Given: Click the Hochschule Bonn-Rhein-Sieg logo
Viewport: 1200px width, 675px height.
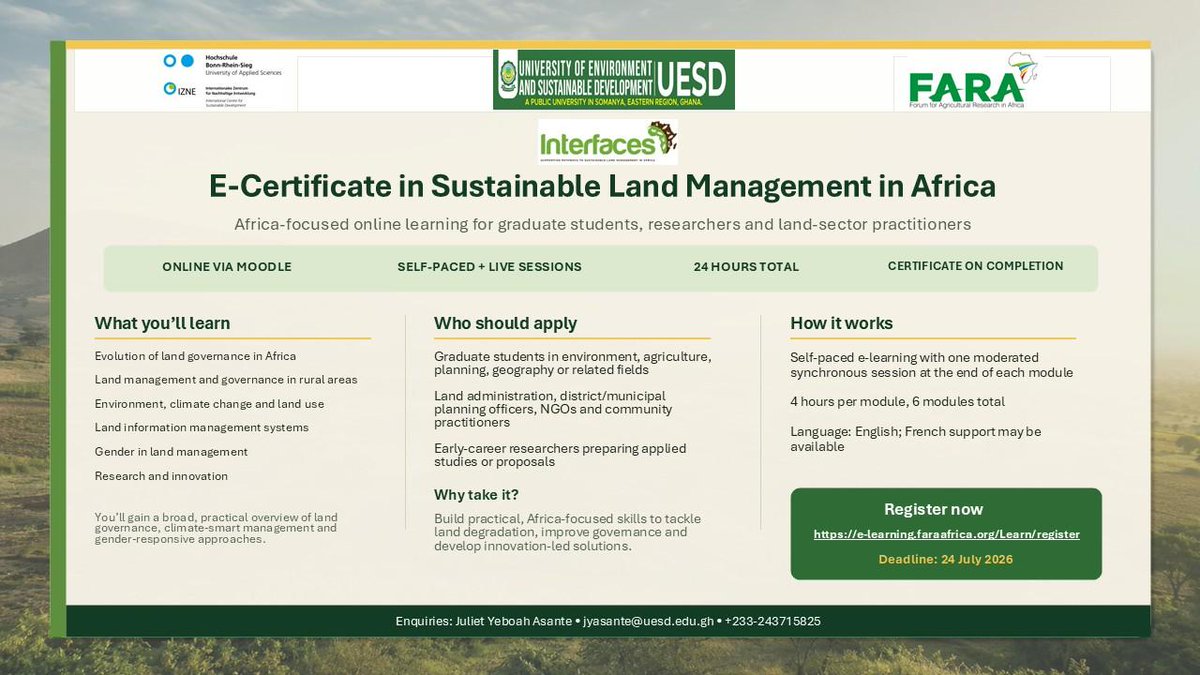Looking at the screenshot, I should [x=222, y=65].
